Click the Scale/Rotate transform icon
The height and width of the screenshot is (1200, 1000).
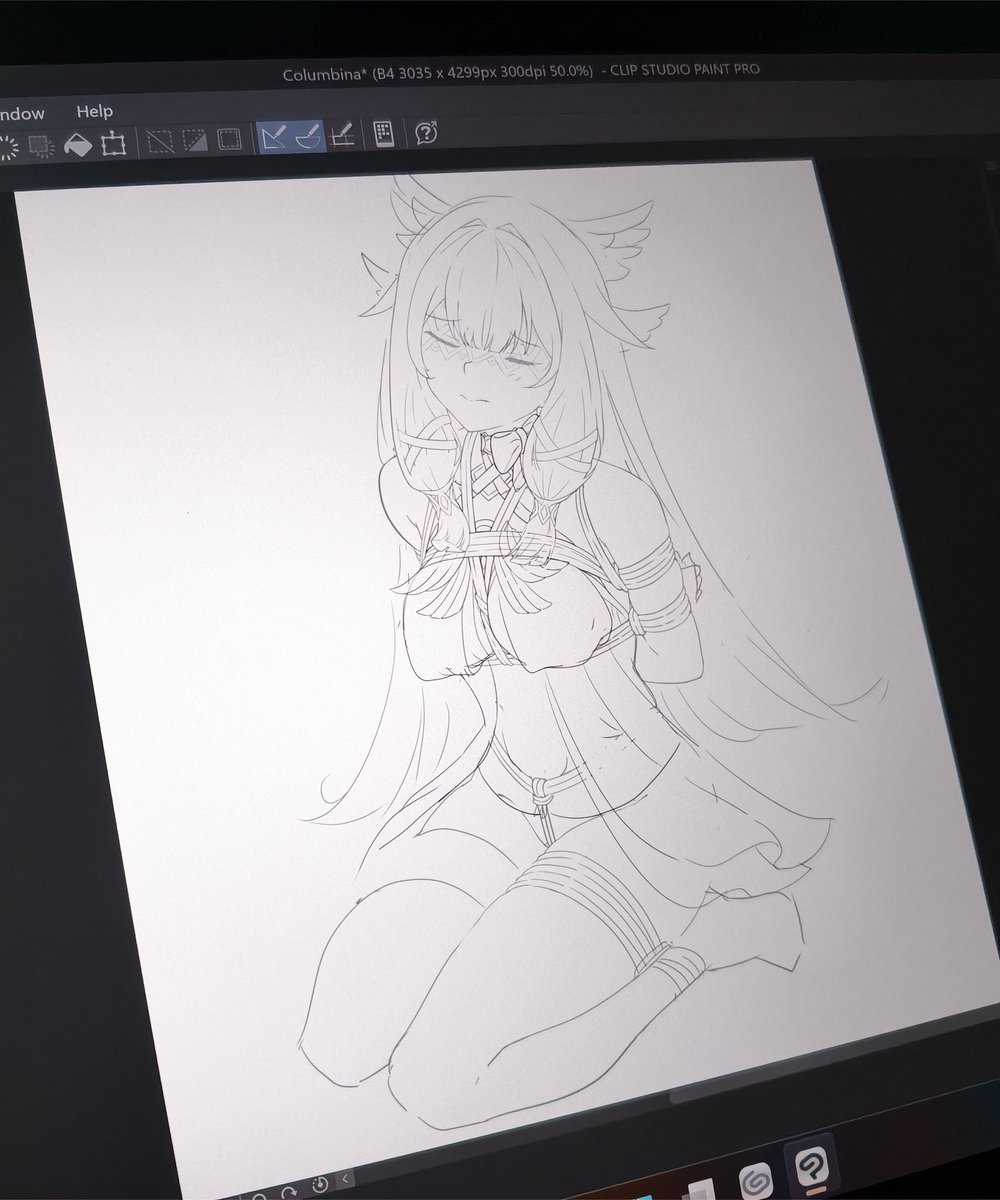113,143
